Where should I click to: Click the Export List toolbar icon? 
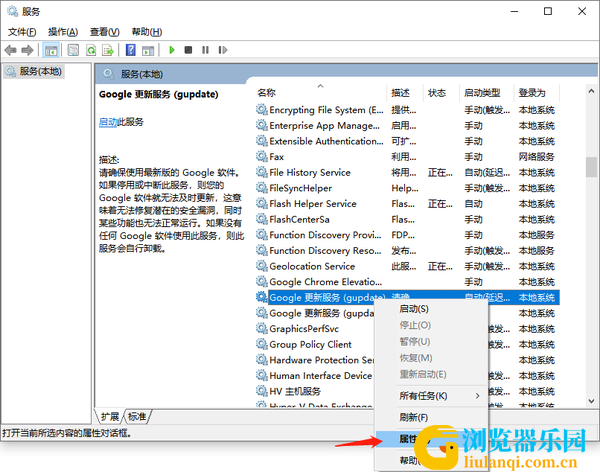(108, 50)
